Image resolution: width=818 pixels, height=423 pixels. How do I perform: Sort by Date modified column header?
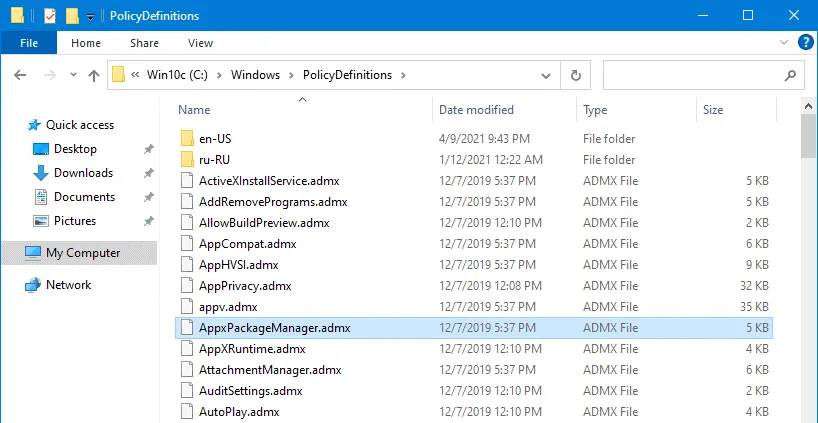click(x=476, y=110)
